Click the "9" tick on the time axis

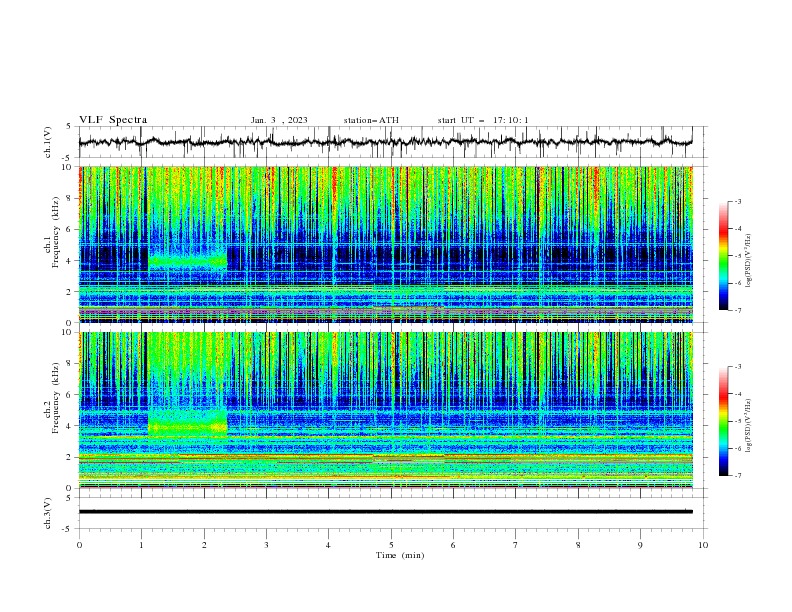pyautogui.click(x=641, y=545)
